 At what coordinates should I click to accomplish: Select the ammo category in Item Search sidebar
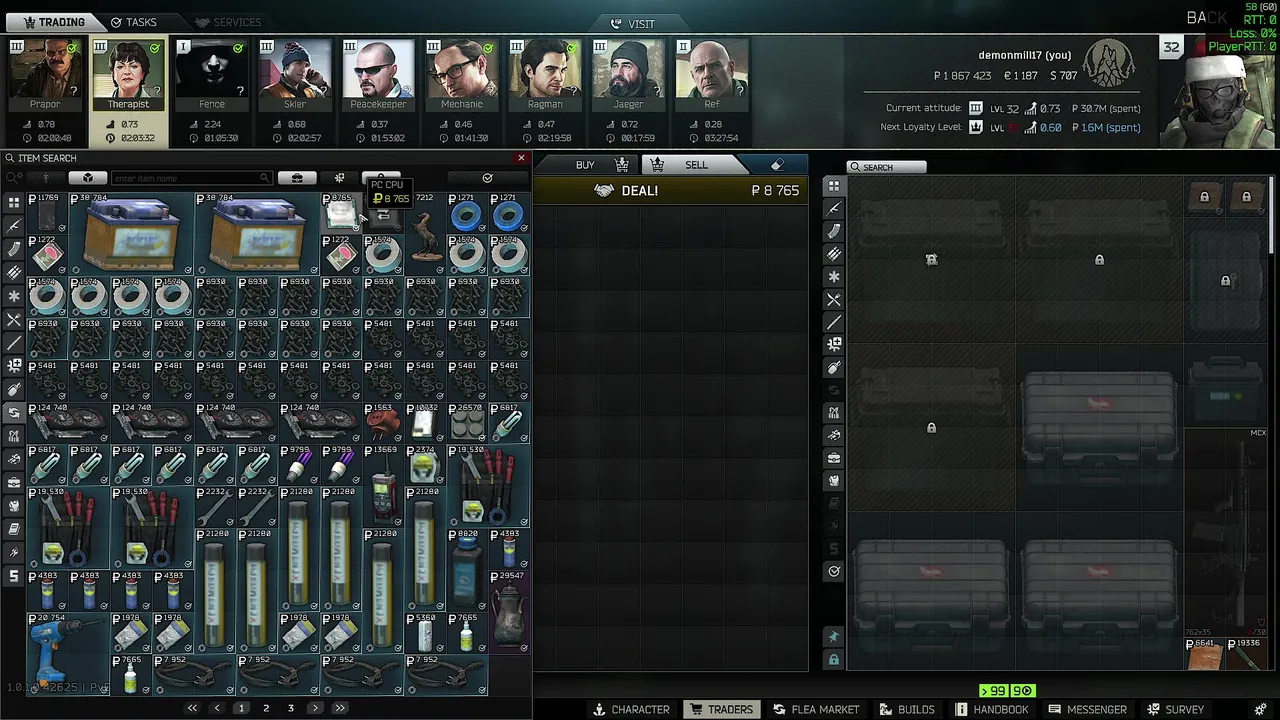pyautogui.click(x=14, y=272)
